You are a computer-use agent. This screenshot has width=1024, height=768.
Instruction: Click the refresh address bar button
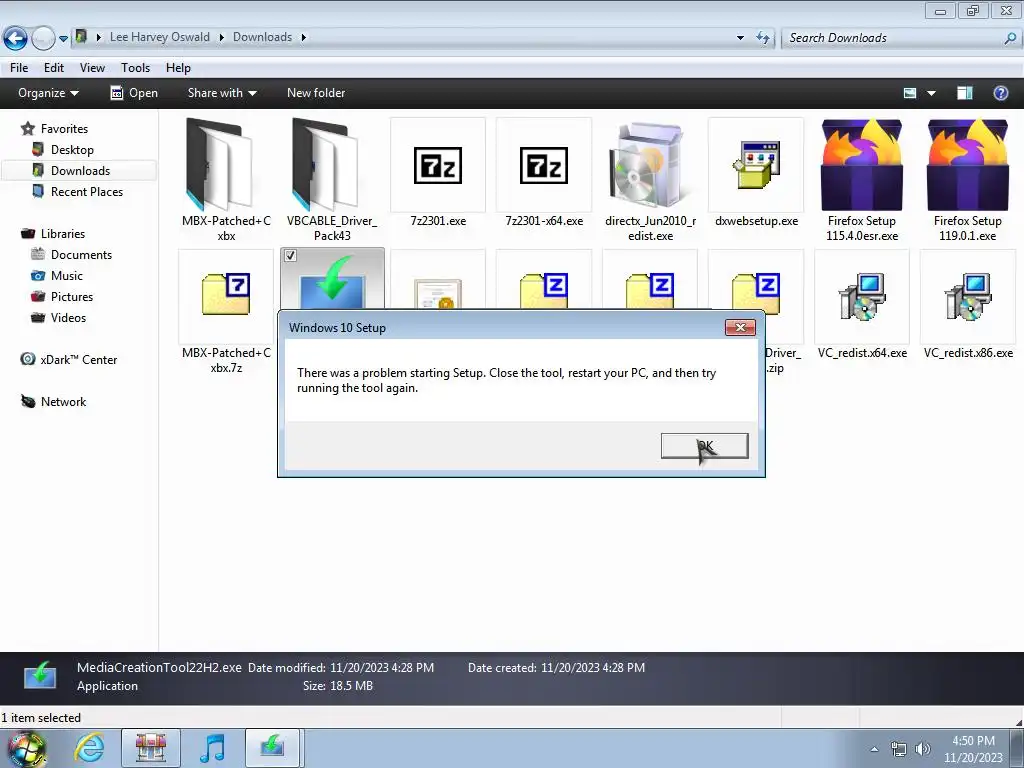point(763,38)
